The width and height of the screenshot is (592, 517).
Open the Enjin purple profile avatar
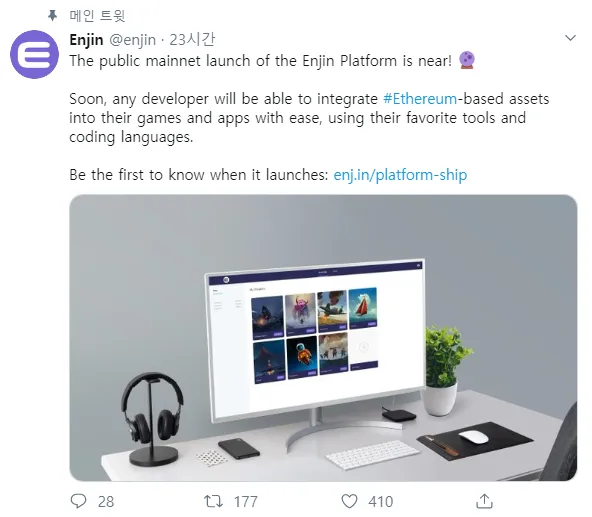34,54
